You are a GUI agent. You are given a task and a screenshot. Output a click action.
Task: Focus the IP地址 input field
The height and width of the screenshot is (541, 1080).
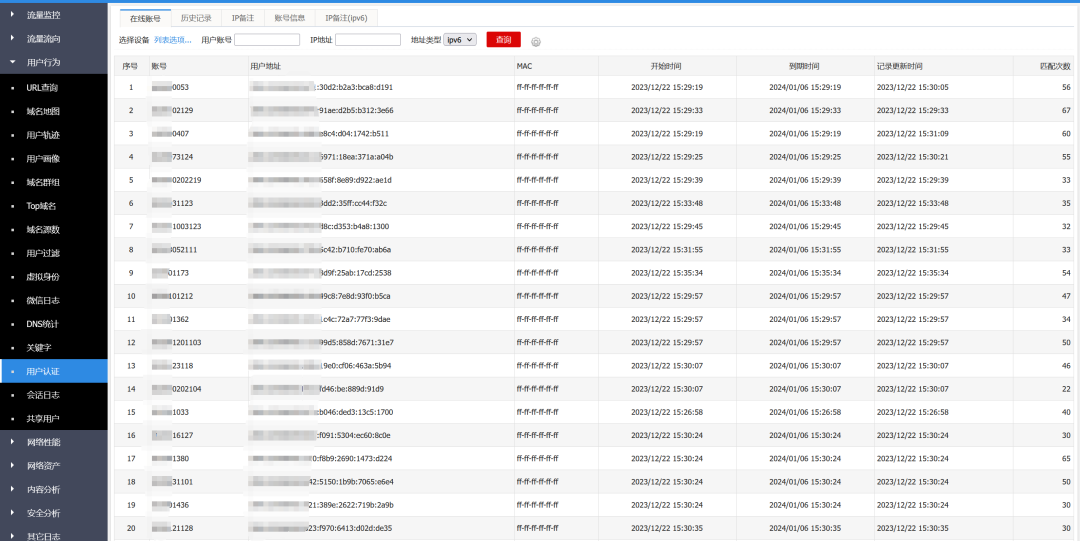coord(368,40)
